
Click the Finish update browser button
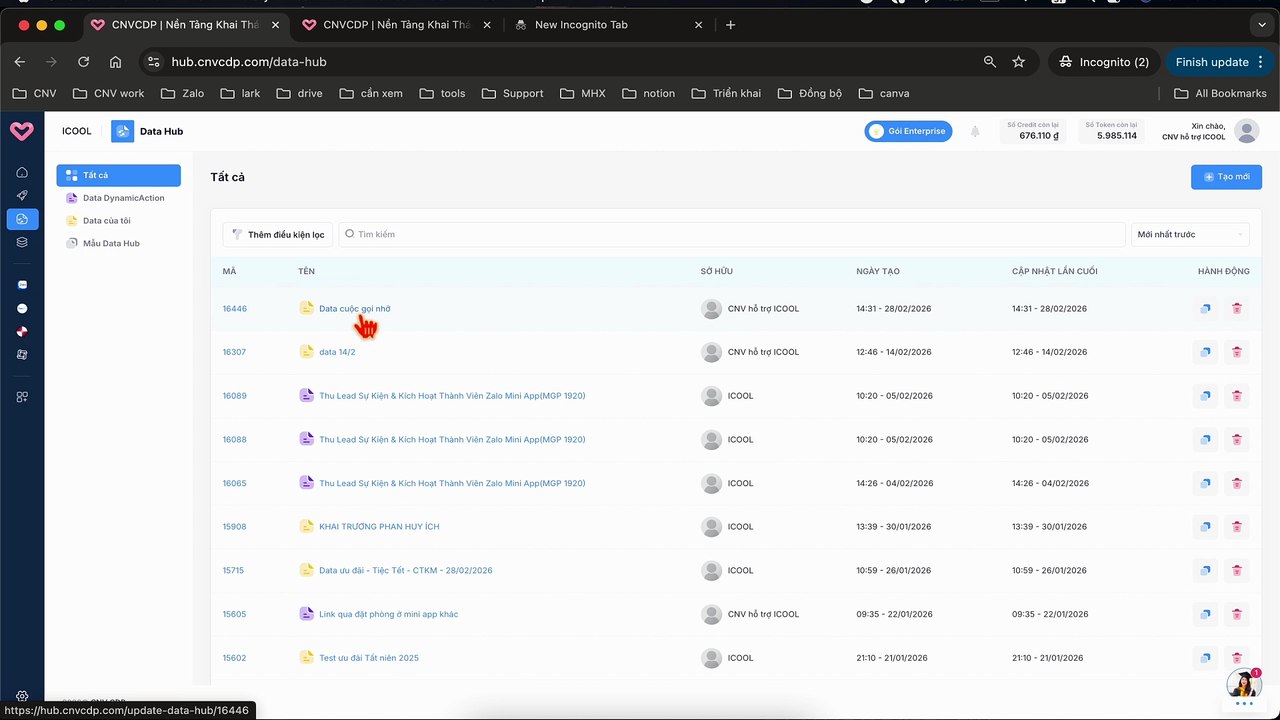[1219, 62]
